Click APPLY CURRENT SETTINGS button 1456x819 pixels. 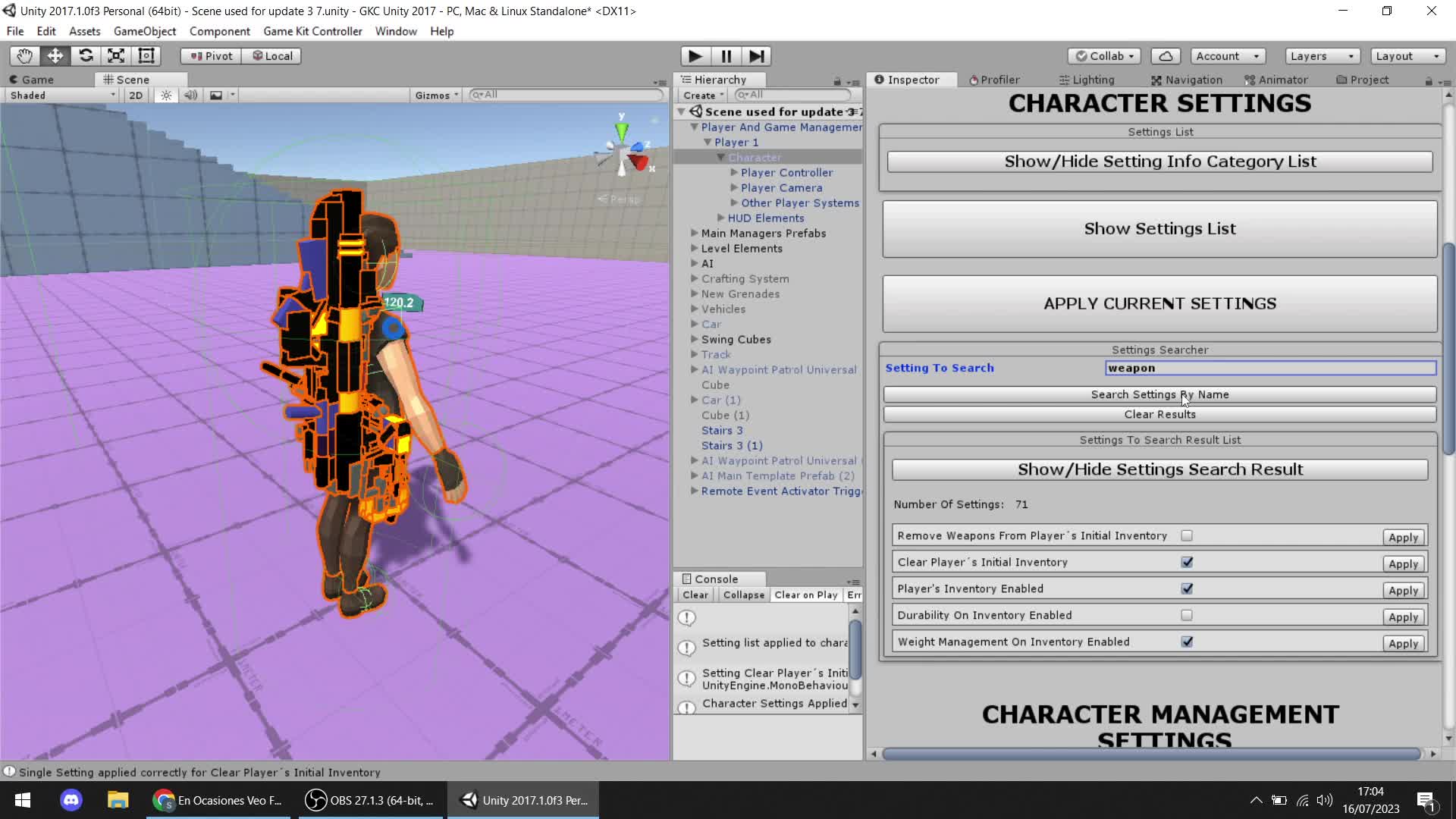(x=1159, y=304)
